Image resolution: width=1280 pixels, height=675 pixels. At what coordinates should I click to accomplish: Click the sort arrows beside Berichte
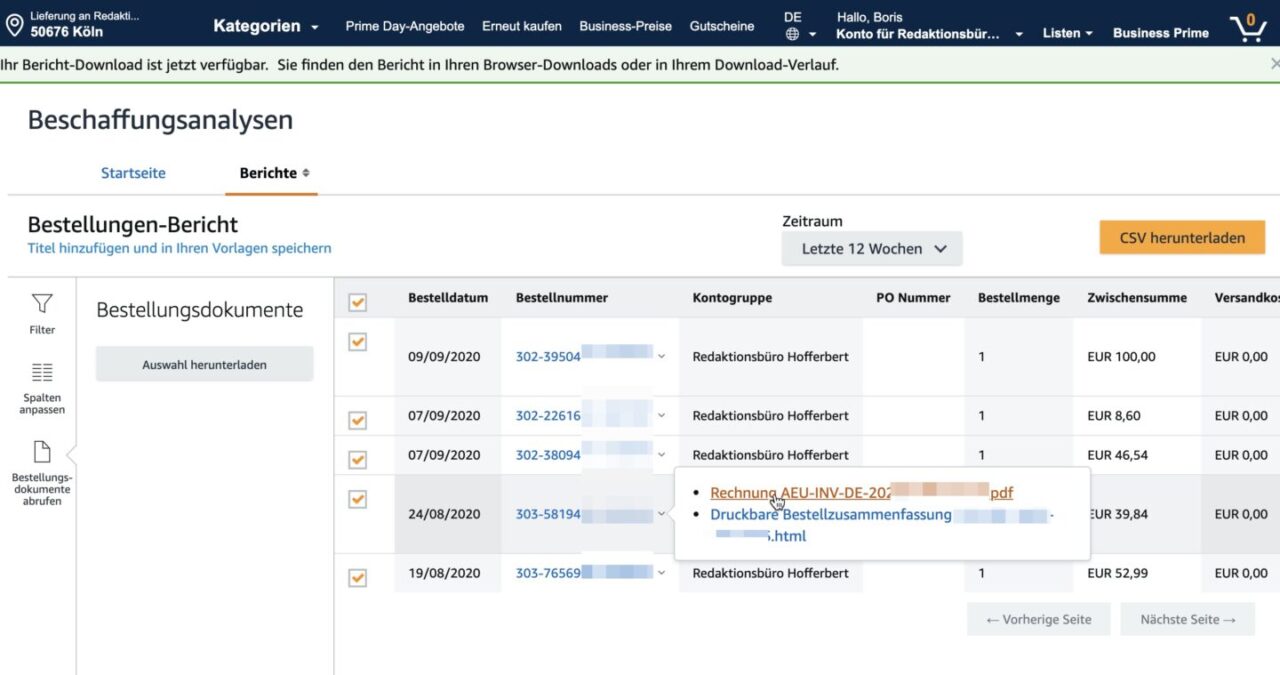(x=306, y=173)
